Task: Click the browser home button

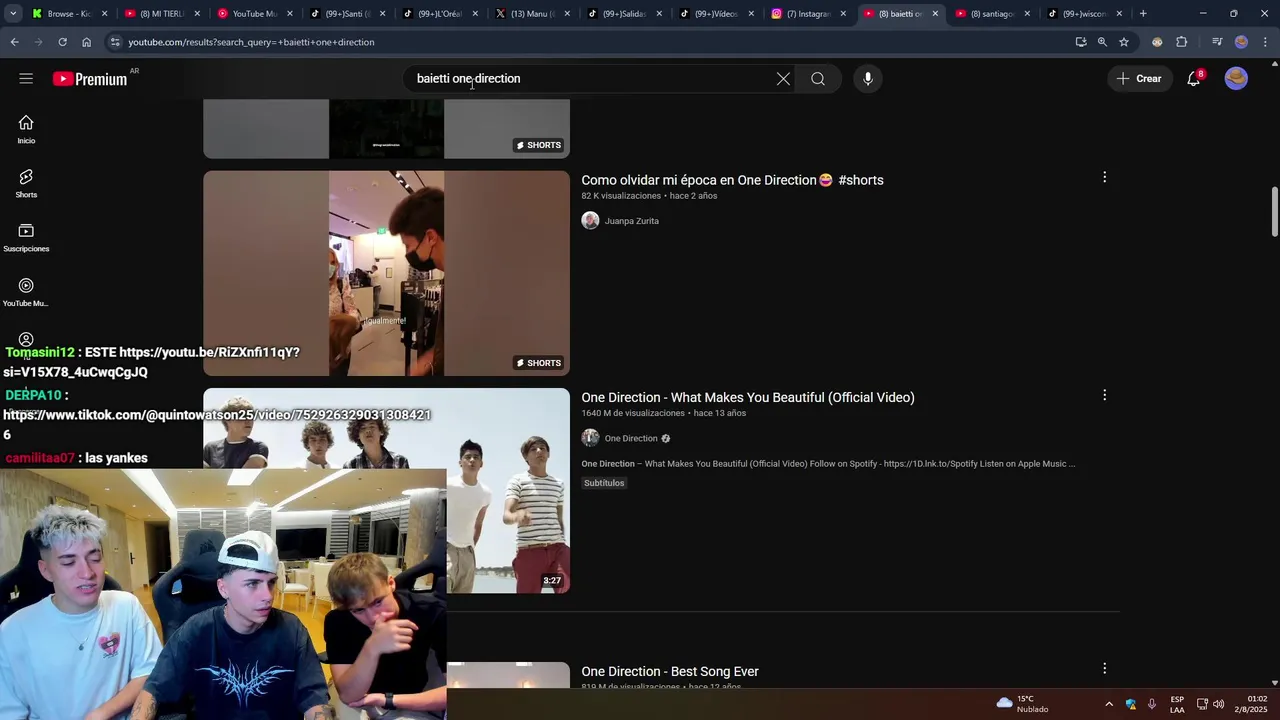Action: pyautogui.click(x=86, y=42)
